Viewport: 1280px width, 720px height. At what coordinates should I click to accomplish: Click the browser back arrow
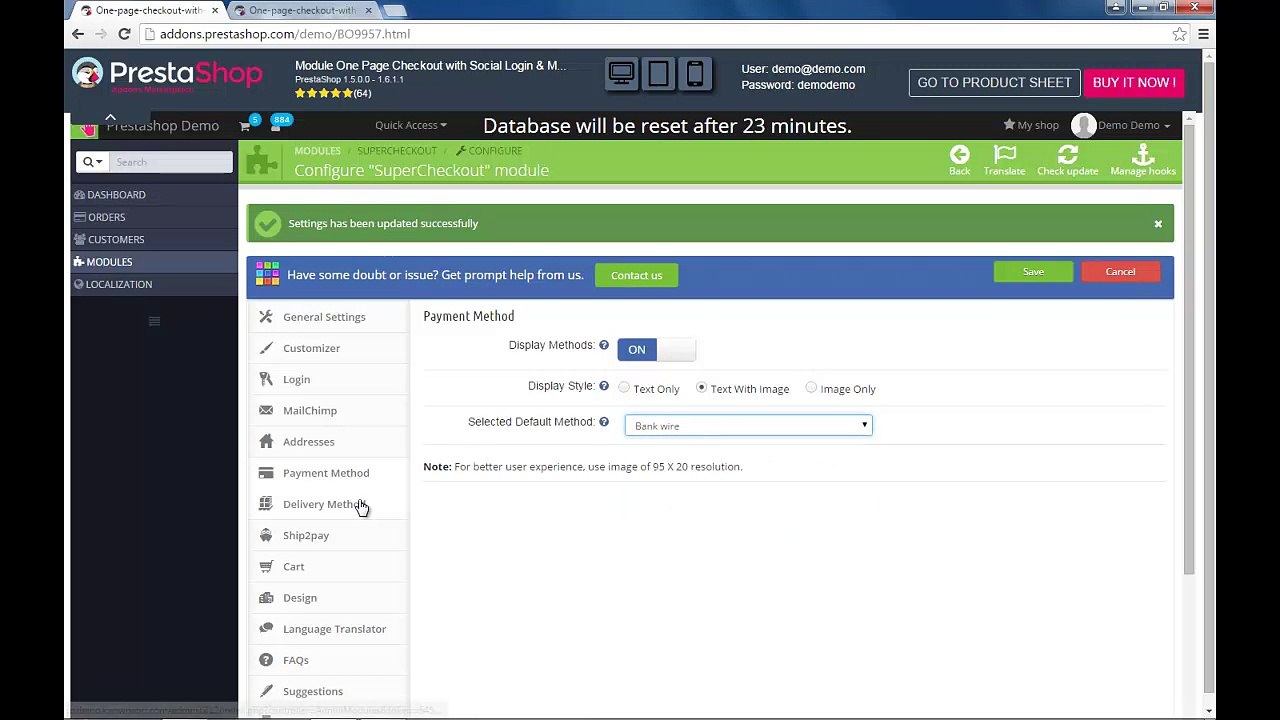click(78, 34)
